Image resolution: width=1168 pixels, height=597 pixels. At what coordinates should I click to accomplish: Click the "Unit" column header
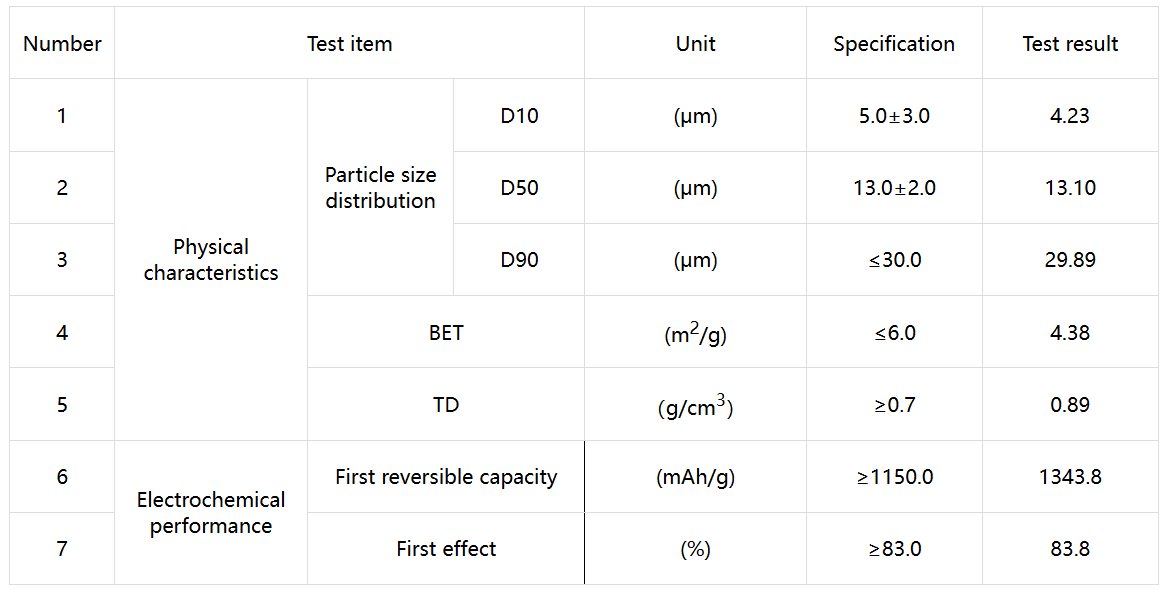point(695,44)
